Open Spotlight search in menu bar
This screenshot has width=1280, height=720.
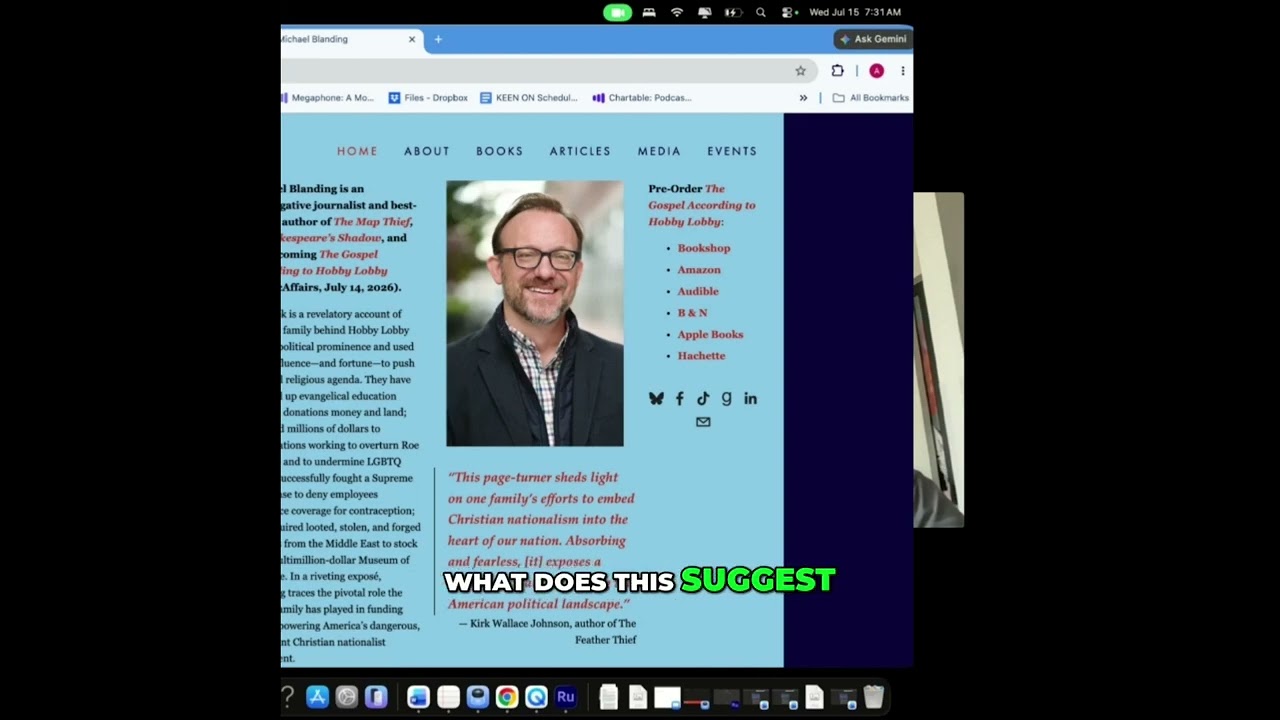[x=761, y=13]
